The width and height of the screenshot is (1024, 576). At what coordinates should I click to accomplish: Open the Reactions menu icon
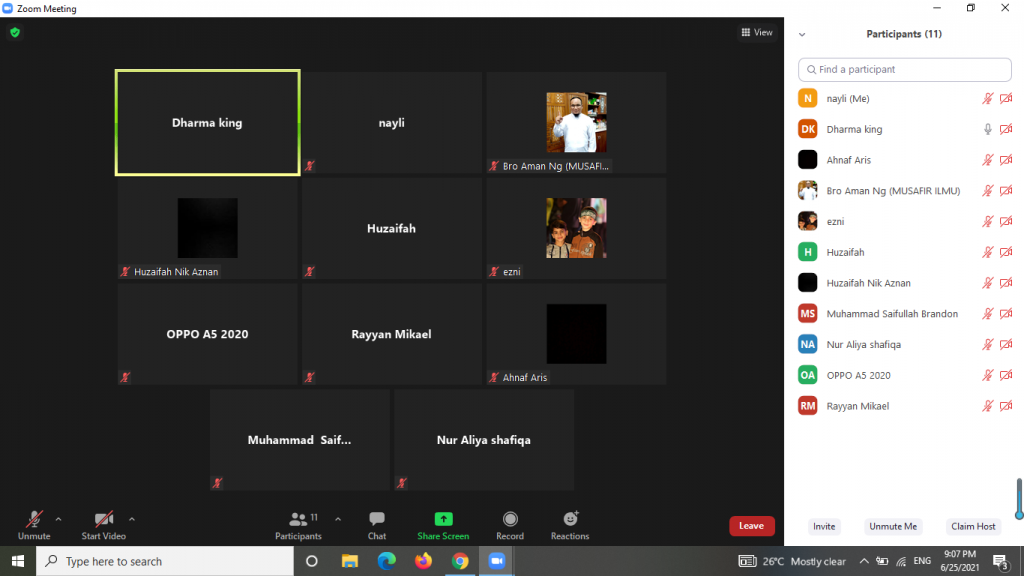click(x=570, y=519)
